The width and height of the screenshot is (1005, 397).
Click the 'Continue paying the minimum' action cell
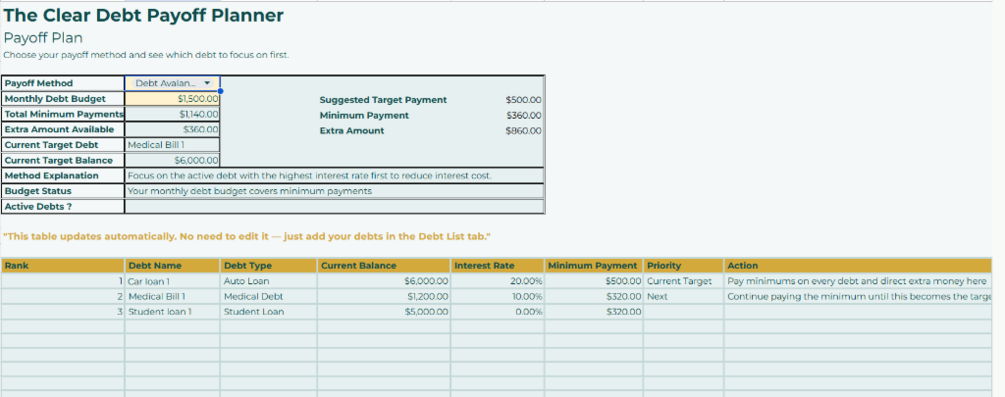click(x=858, y=296)
